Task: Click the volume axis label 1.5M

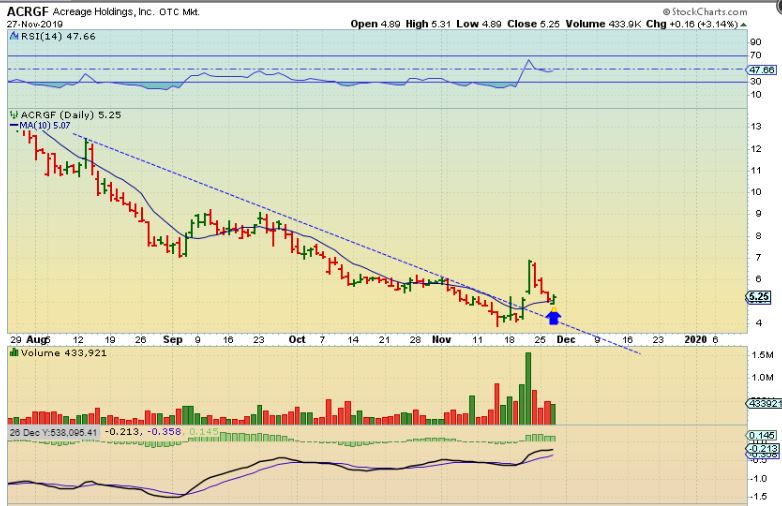Action: tap(763, 355)
